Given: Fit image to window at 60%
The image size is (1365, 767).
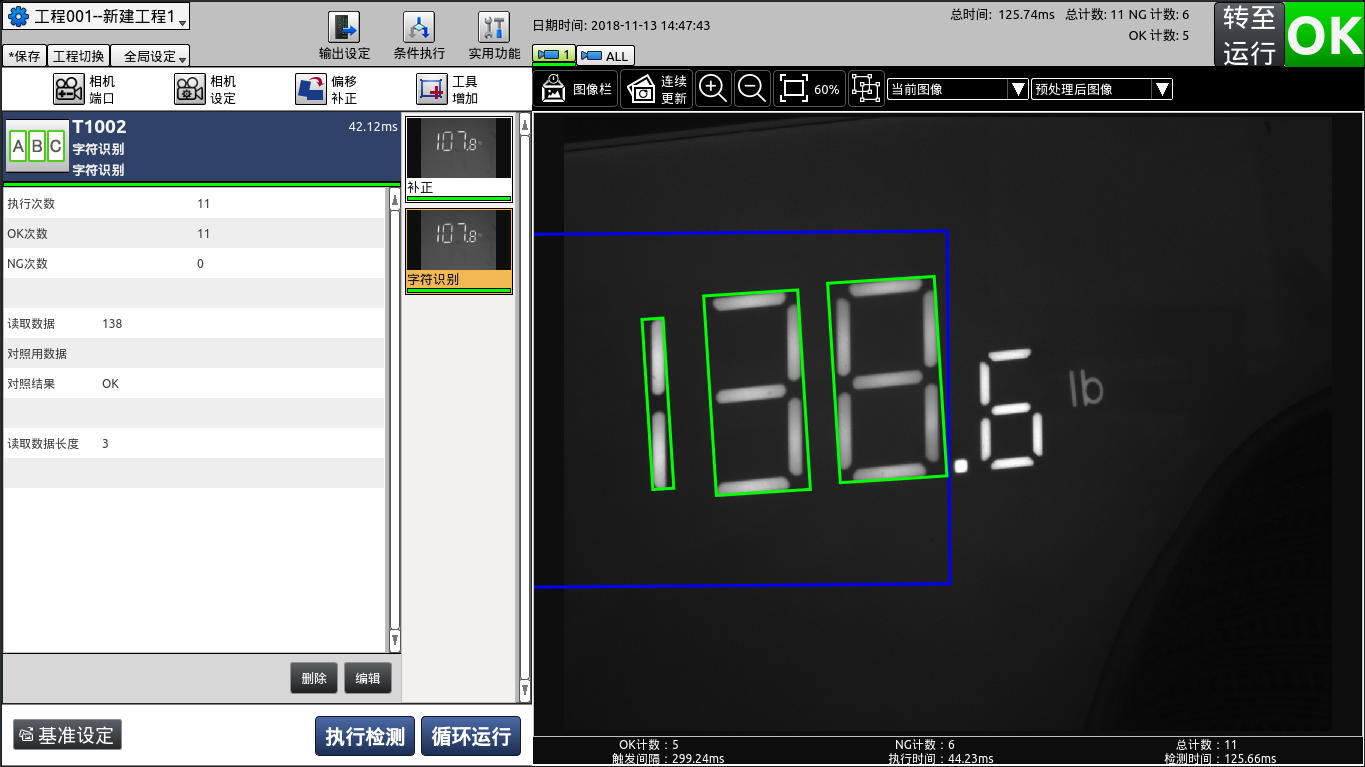Looking at the screenshot, I should tap(809, 89).
